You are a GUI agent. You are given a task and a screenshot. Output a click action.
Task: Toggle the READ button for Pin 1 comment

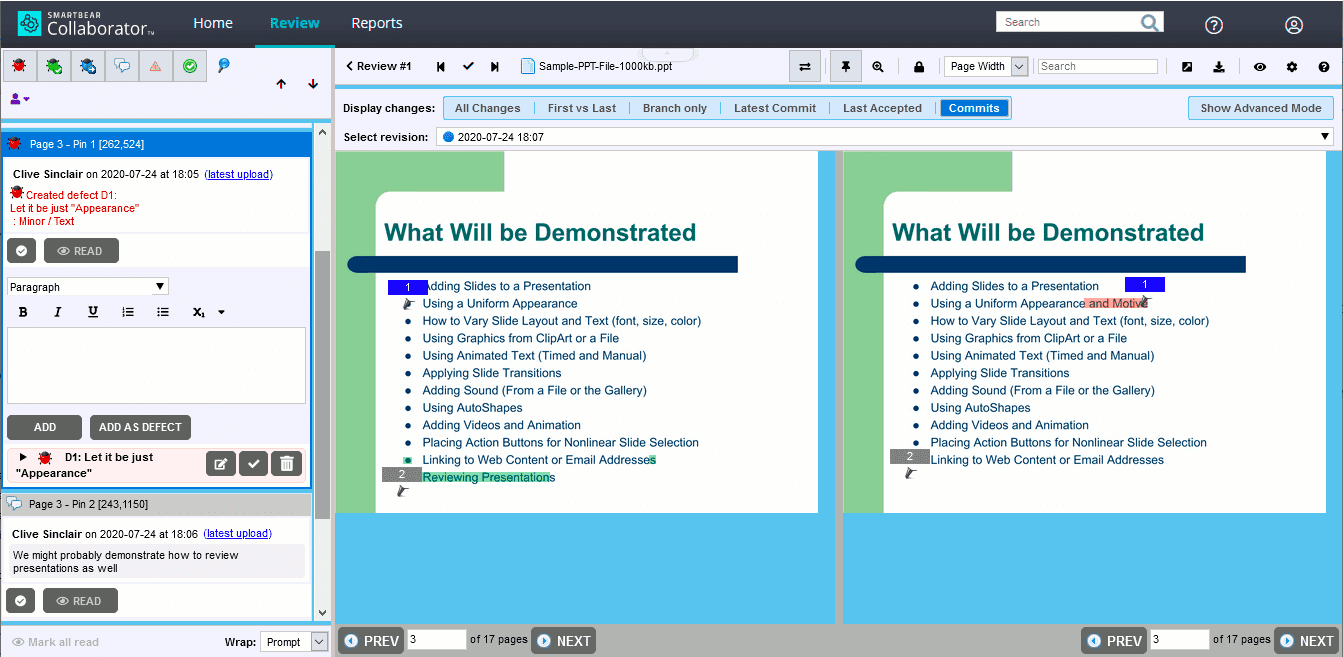pyautogui.click(x=80, y=250)
